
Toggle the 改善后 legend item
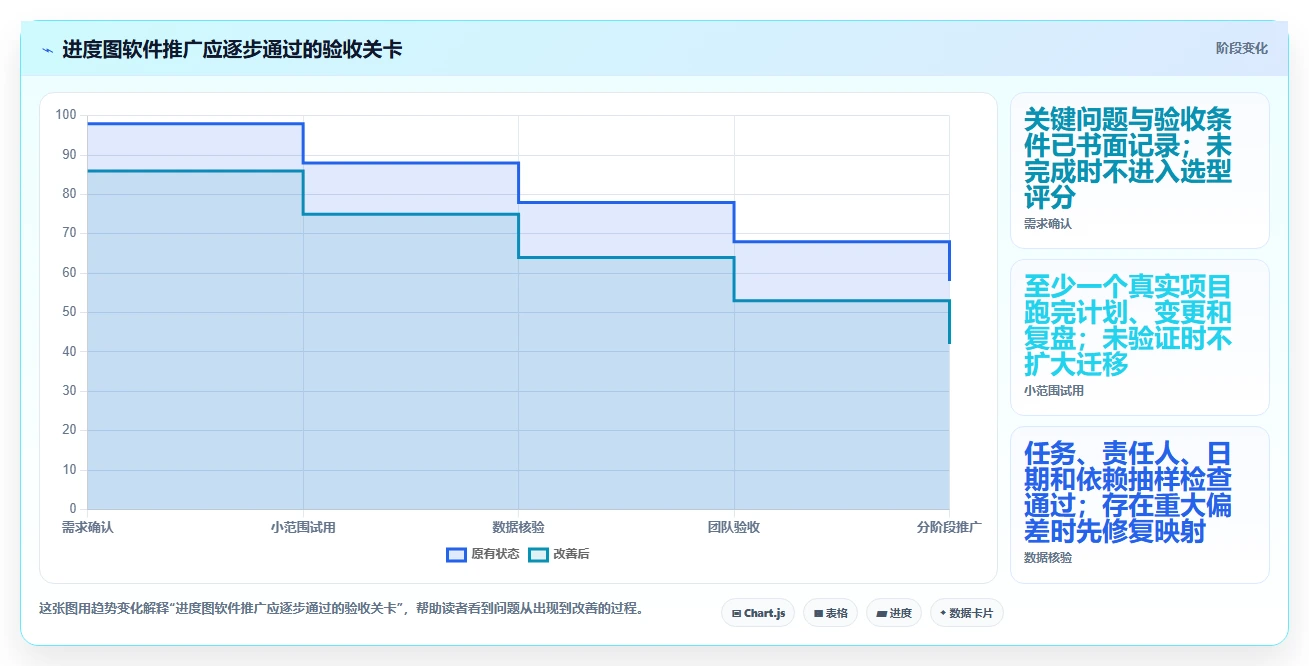tap(559, 554)
